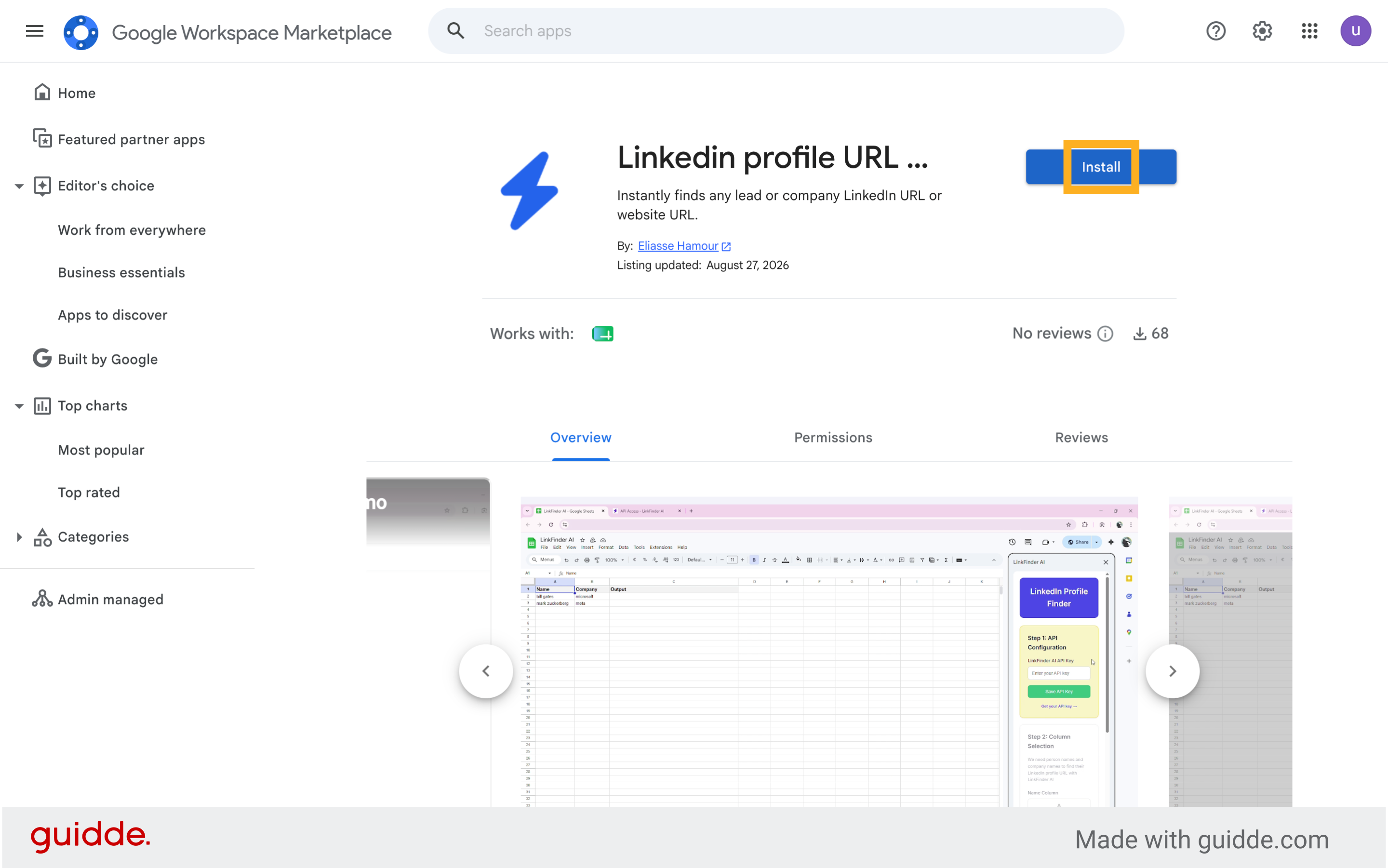Install the Linkedin profile URL app
The height and width of the screenshot is (868, 1388).
click(x=1101, y=167)
